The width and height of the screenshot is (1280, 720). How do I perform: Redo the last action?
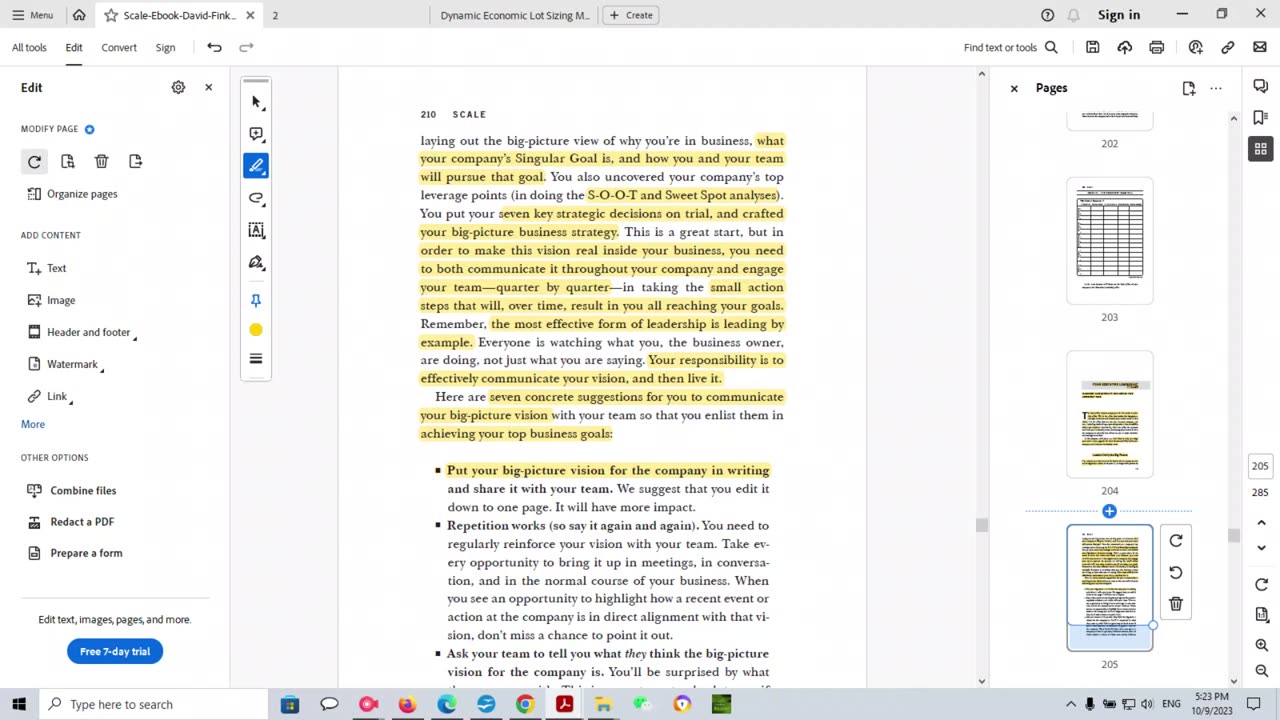coord(246,47)
